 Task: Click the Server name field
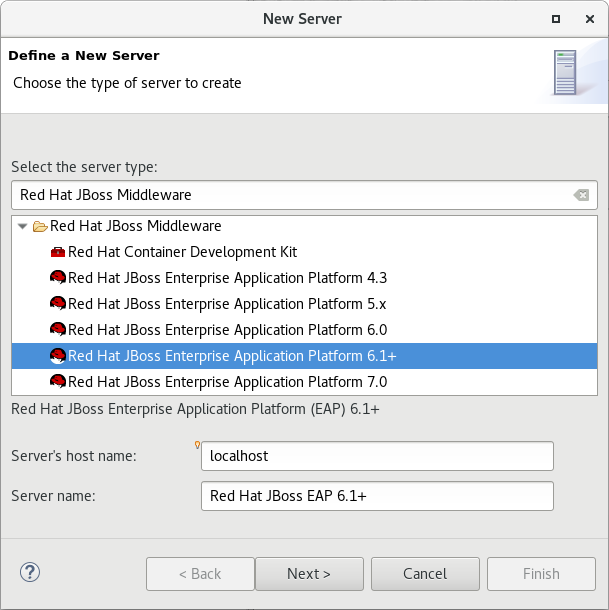(377, 496)
